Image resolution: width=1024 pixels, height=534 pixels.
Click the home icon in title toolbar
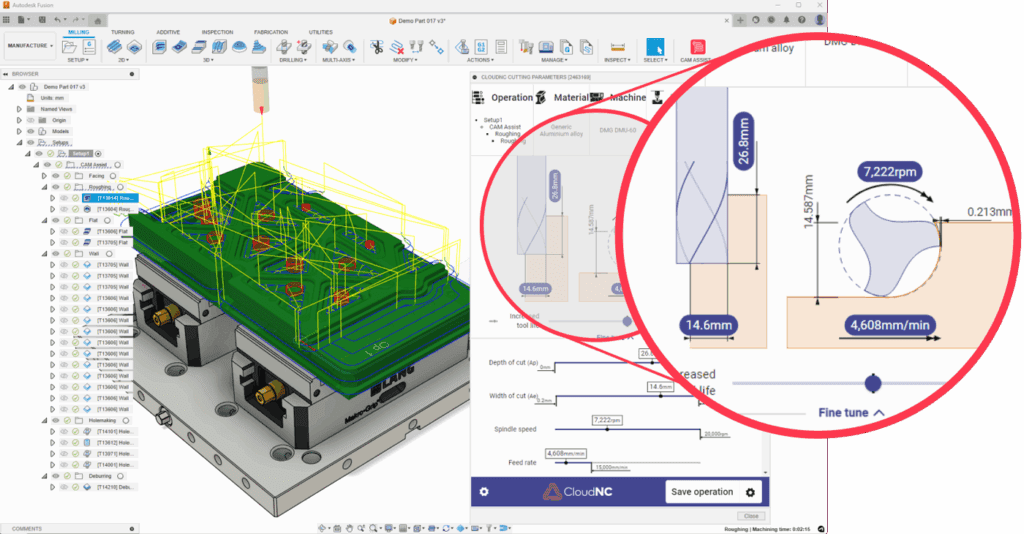[96, 20]
